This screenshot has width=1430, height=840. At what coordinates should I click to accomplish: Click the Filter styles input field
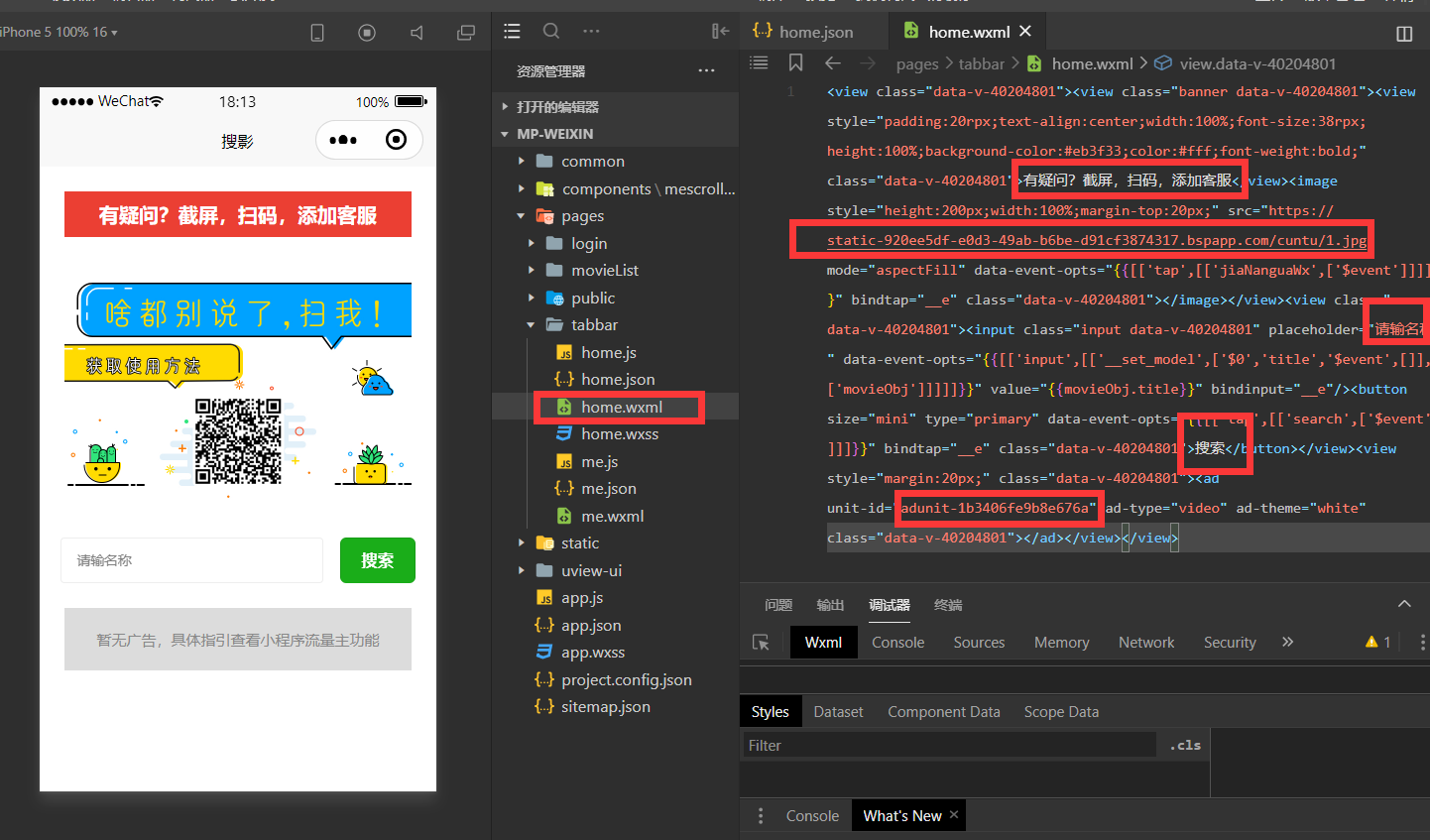(x=949, y=745)
